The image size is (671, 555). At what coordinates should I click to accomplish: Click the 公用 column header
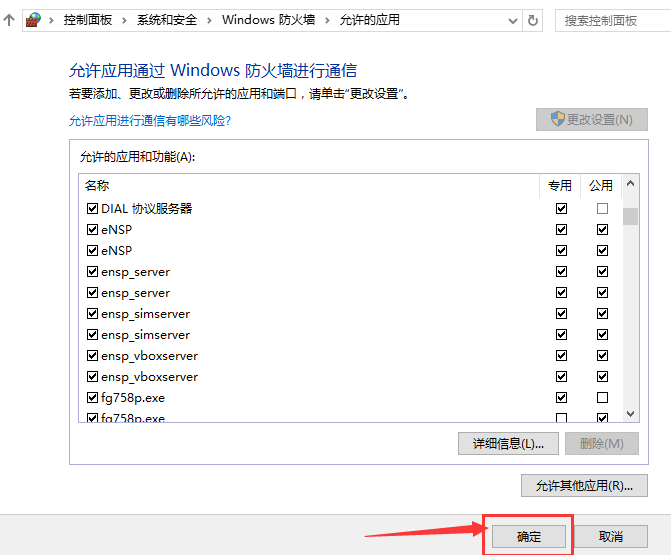coord(601,186)
